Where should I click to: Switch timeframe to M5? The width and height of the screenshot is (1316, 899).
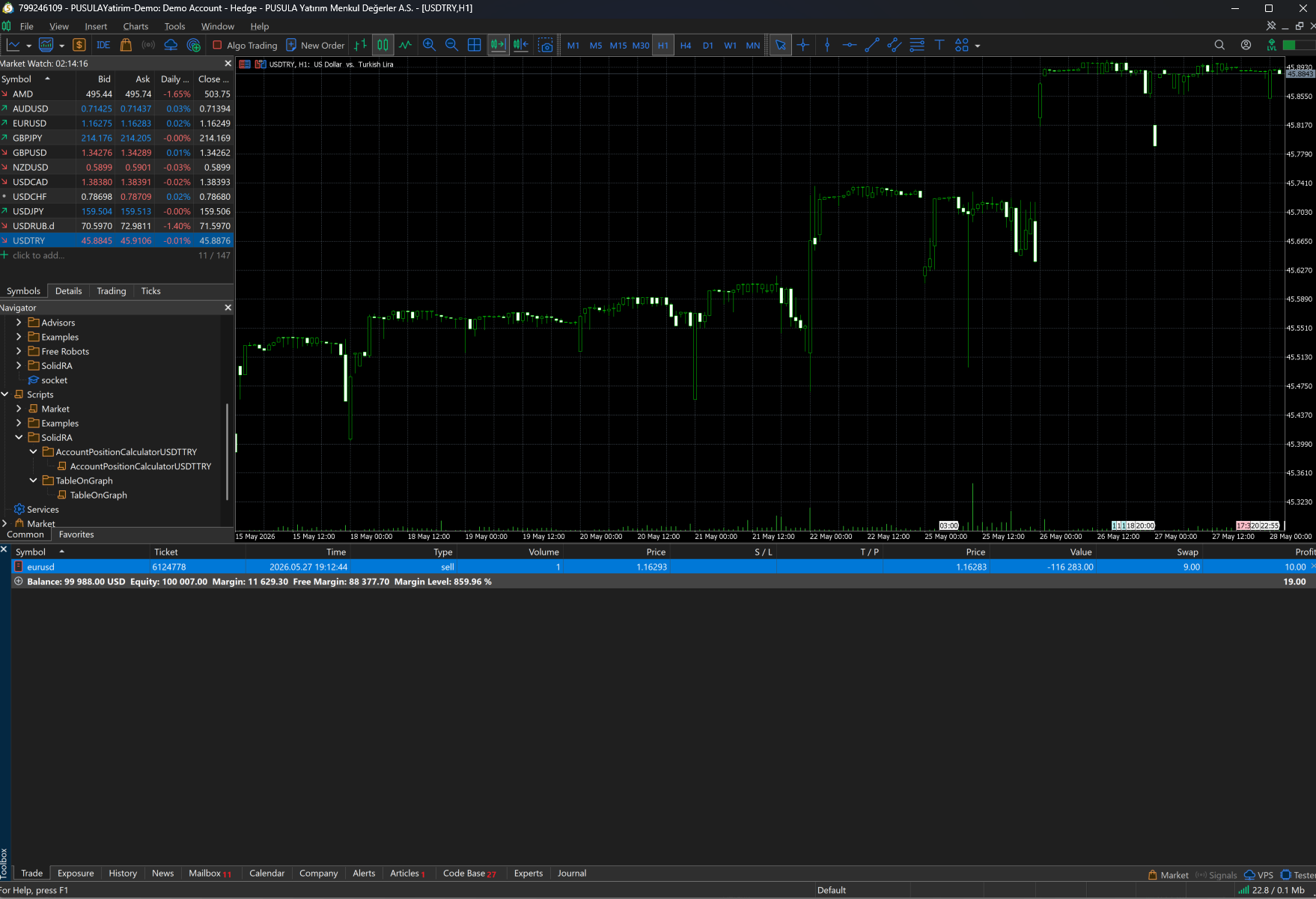point(596,45)
